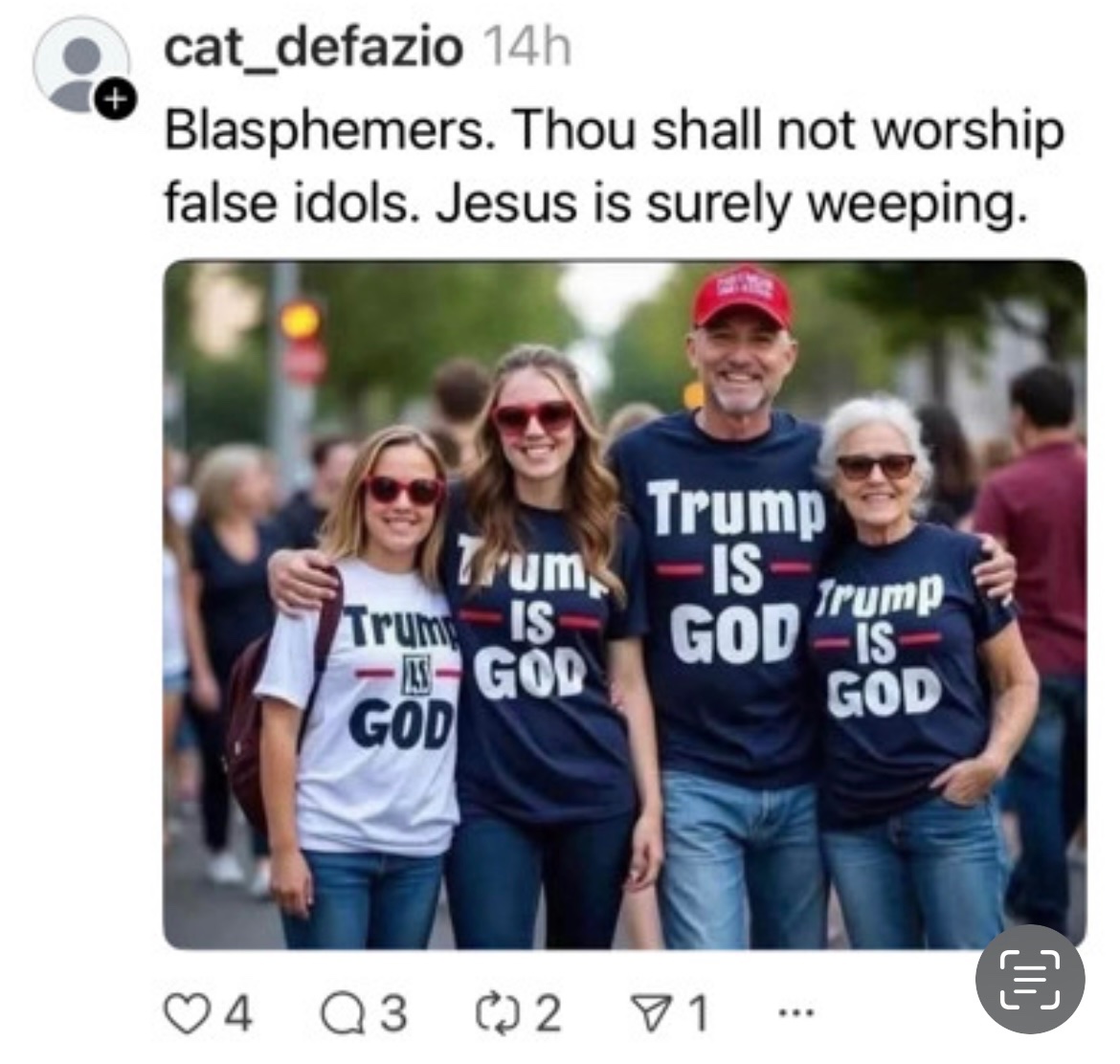
Task: View the reply count showing 3
Action: click(x=392, y=1013)
